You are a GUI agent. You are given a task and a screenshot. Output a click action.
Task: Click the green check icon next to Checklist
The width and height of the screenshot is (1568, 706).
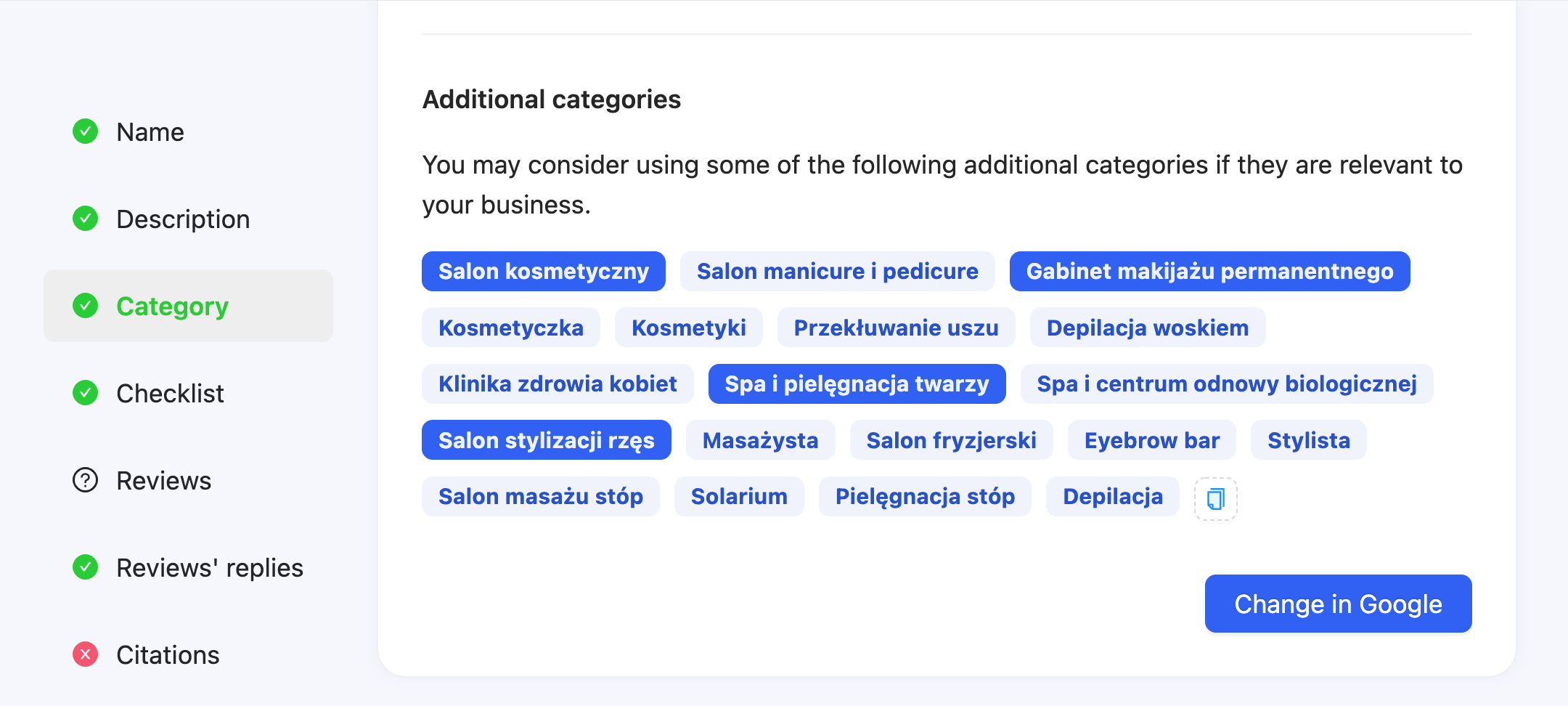point(86,393)
